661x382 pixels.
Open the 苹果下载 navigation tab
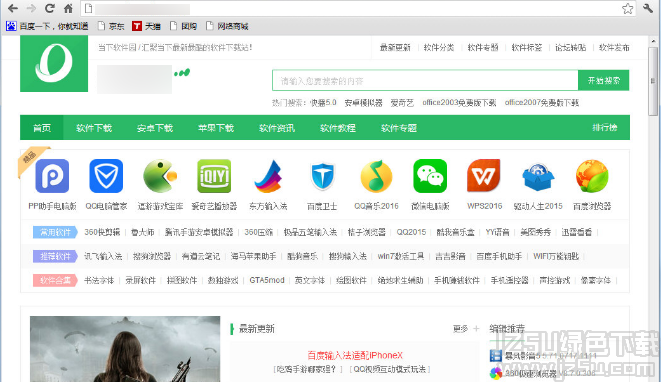coord(216,128)
